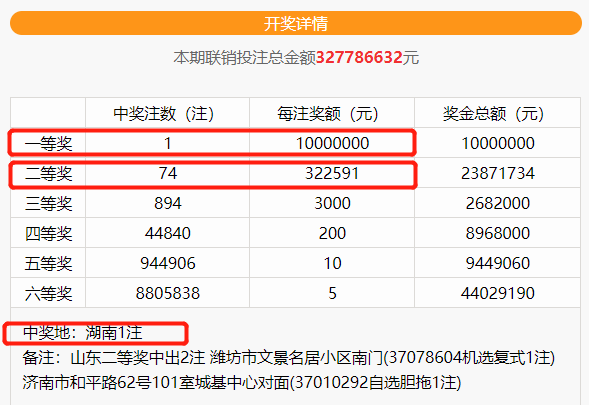The width and height of the screenshot is (589, 405).
Task: Select the total bet amount 327786632
Action: click(359, 57)
